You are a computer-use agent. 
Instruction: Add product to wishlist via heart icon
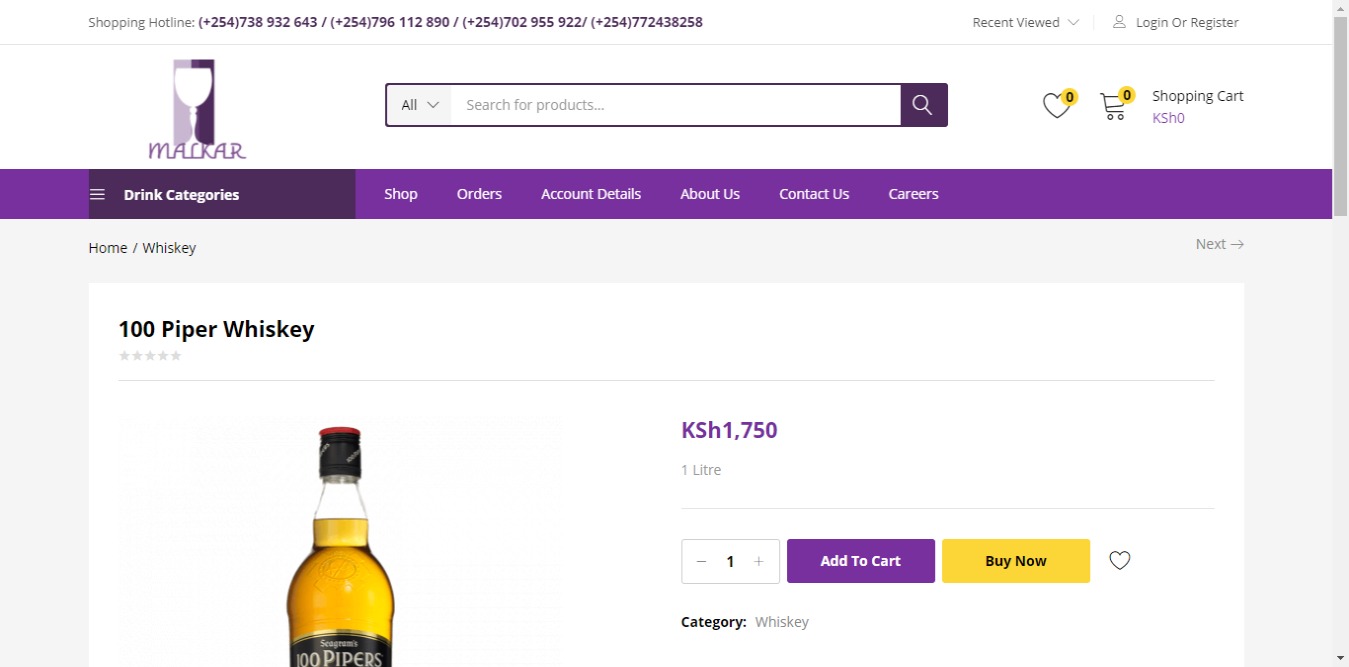1120,561
